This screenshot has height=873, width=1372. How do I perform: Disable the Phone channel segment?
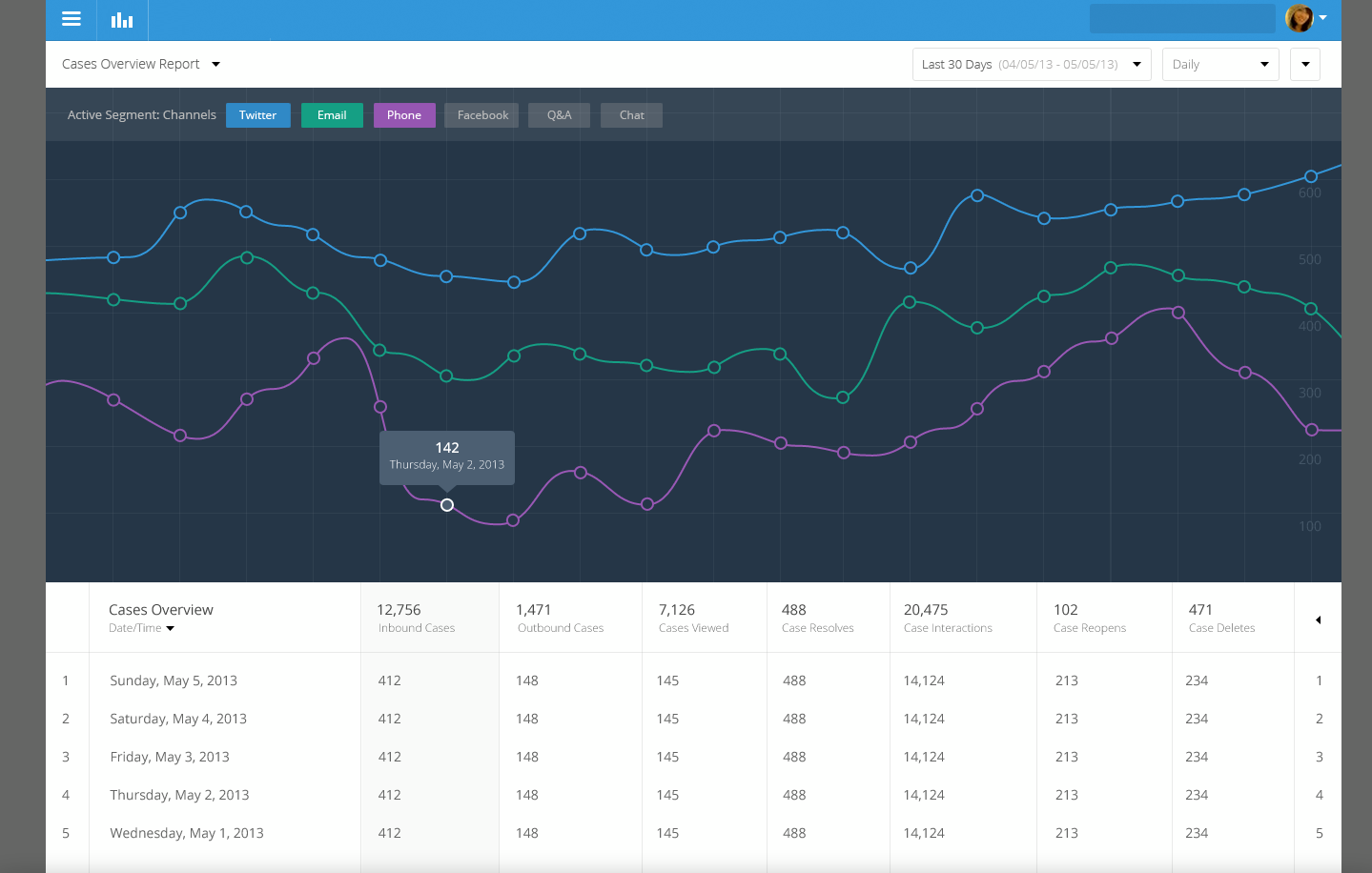pyautogui.click(x=404, y=115)
